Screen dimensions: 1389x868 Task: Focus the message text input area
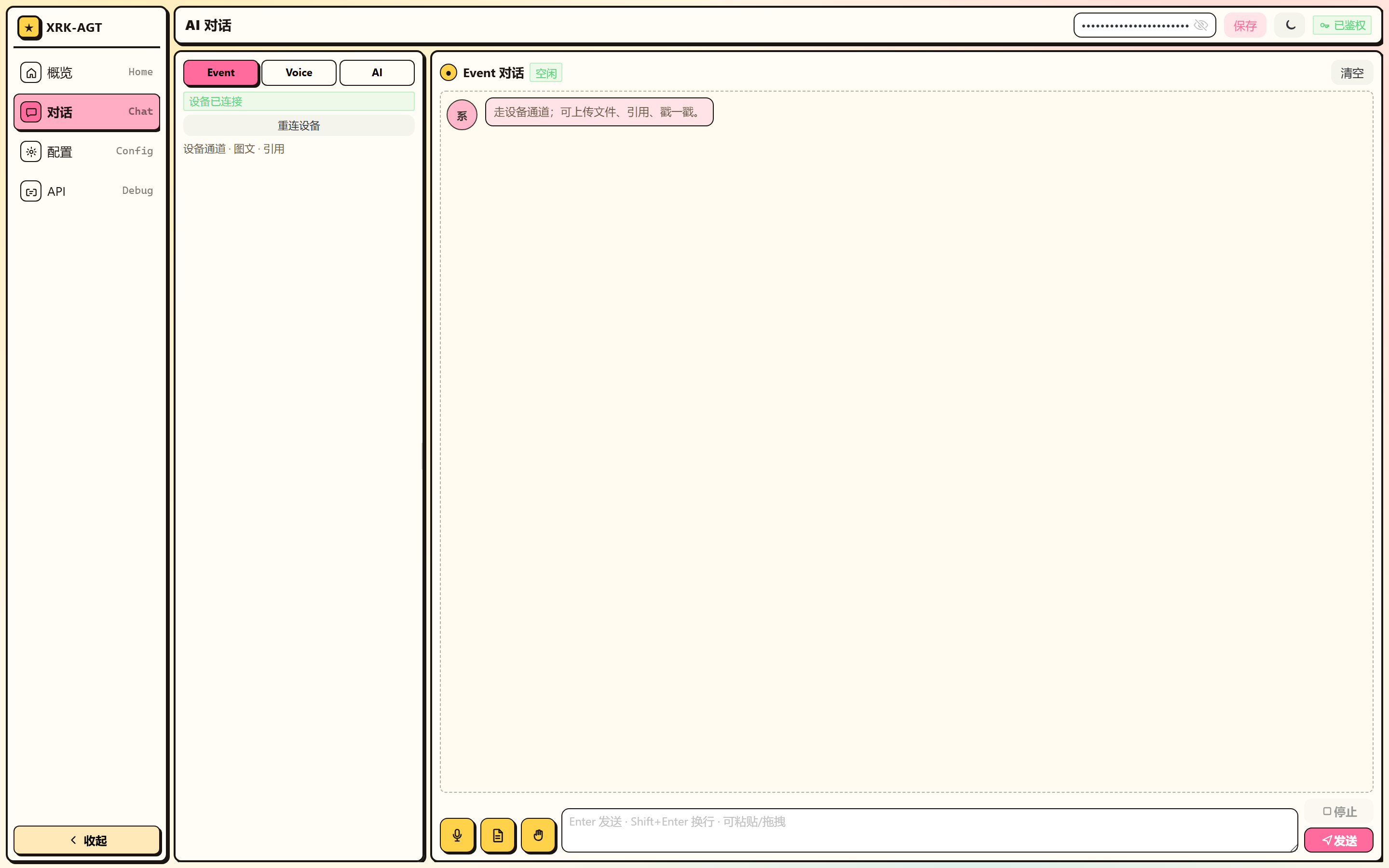tap(929, 831)
